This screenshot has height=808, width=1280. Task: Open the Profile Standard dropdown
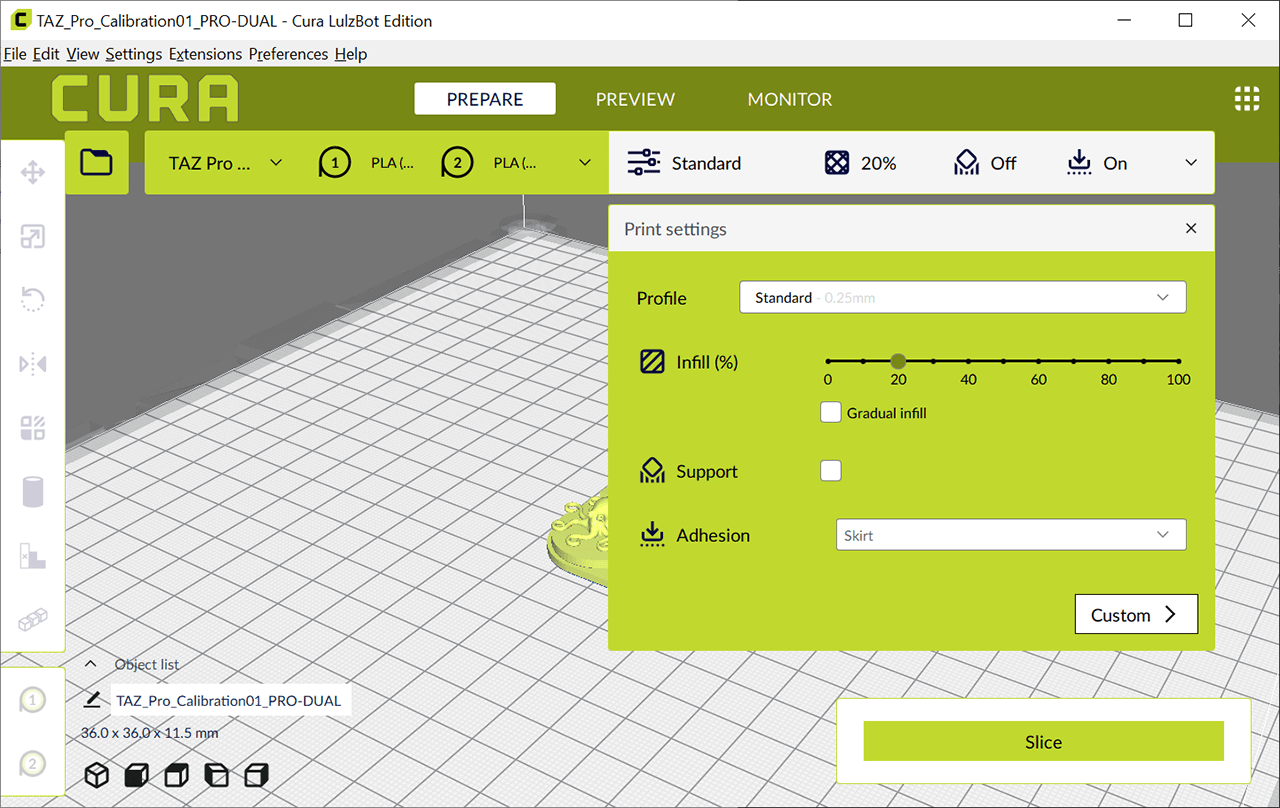(963, 298)
